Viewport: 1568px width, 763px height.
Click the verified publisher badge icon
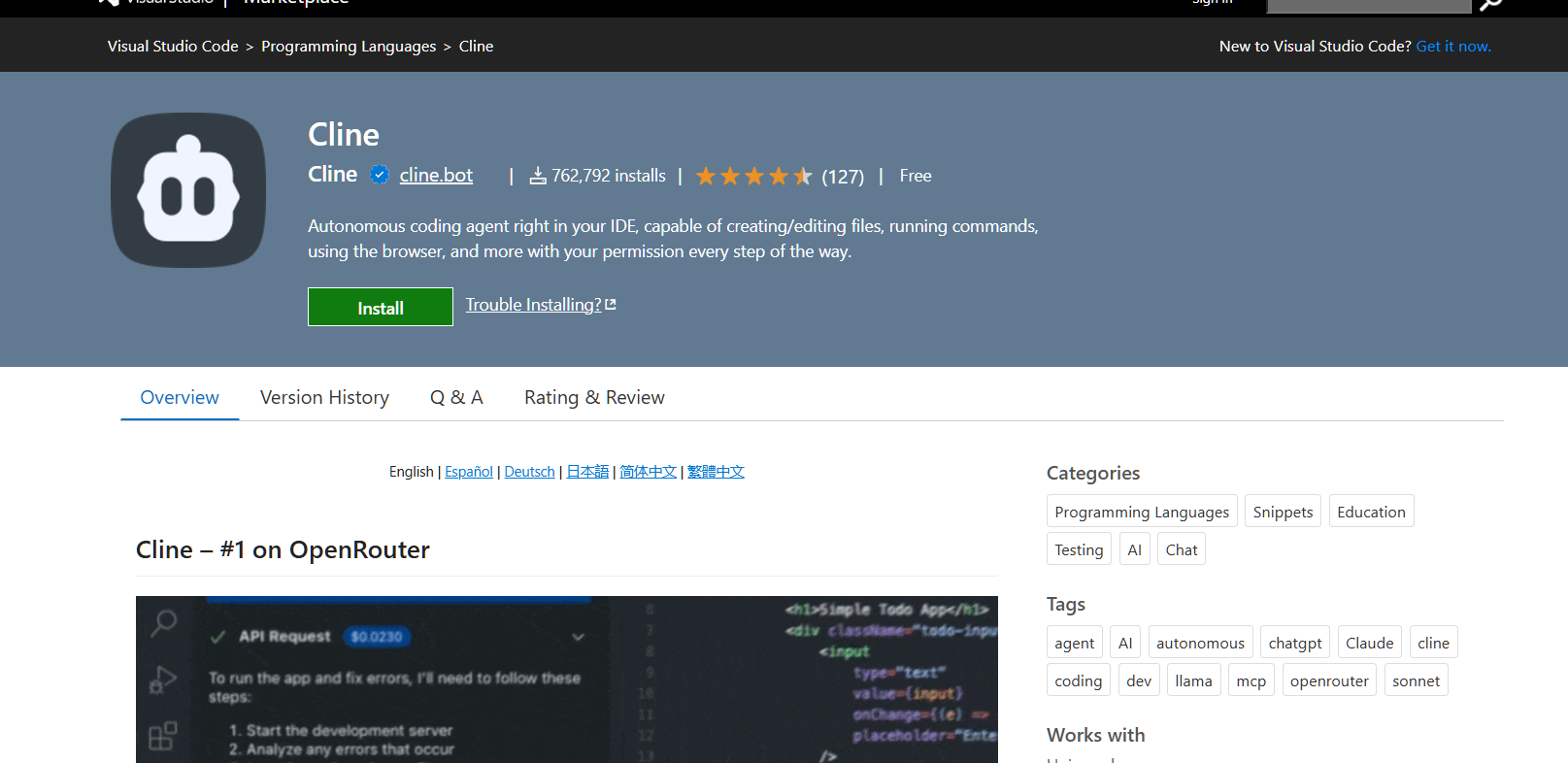click(x=380, y=175)
